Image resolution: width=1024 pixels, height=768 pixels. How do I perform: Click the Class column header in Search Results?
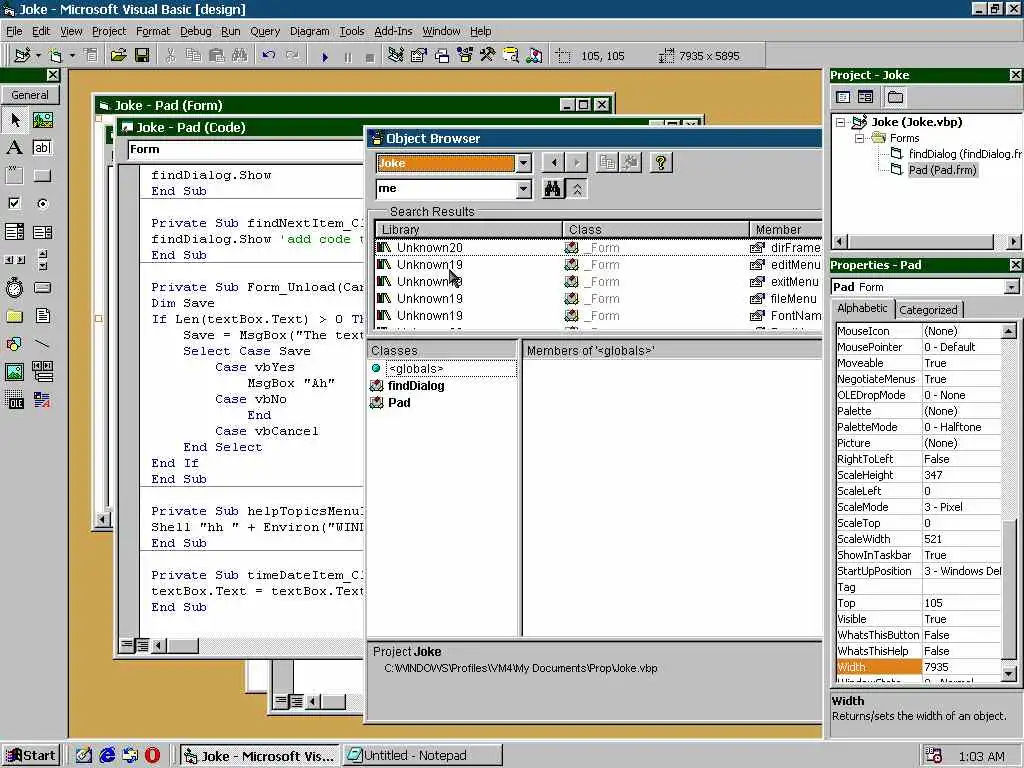point(656,230)
